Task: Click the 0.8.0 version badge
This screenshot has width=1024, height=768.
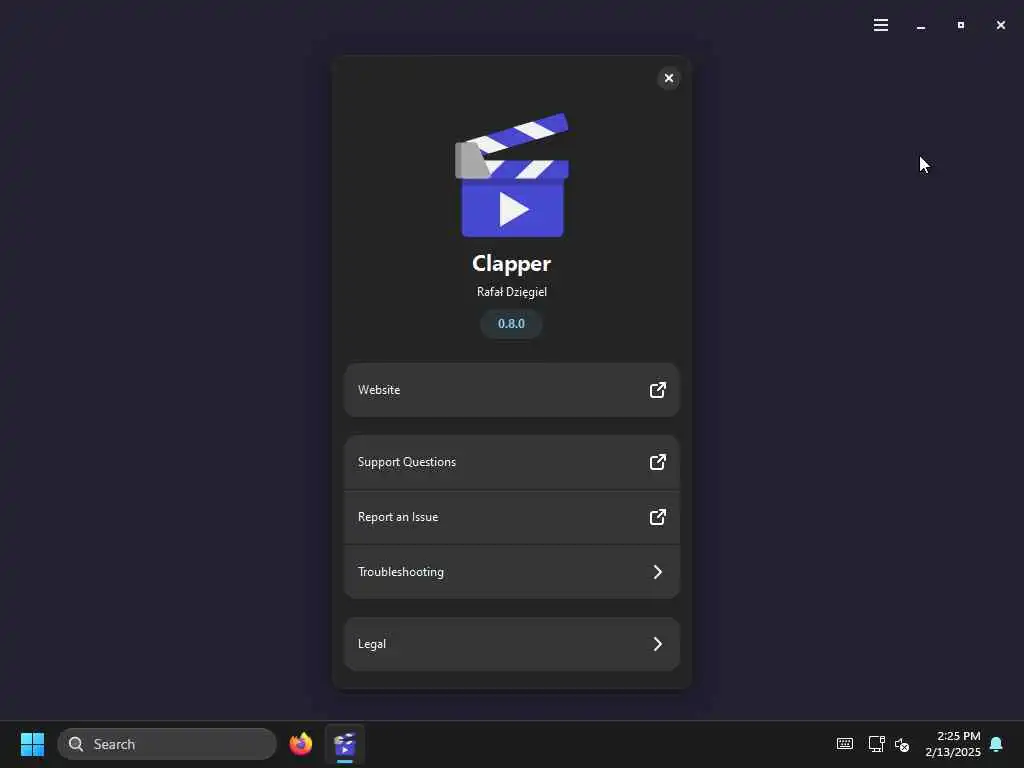Action: 511,324
